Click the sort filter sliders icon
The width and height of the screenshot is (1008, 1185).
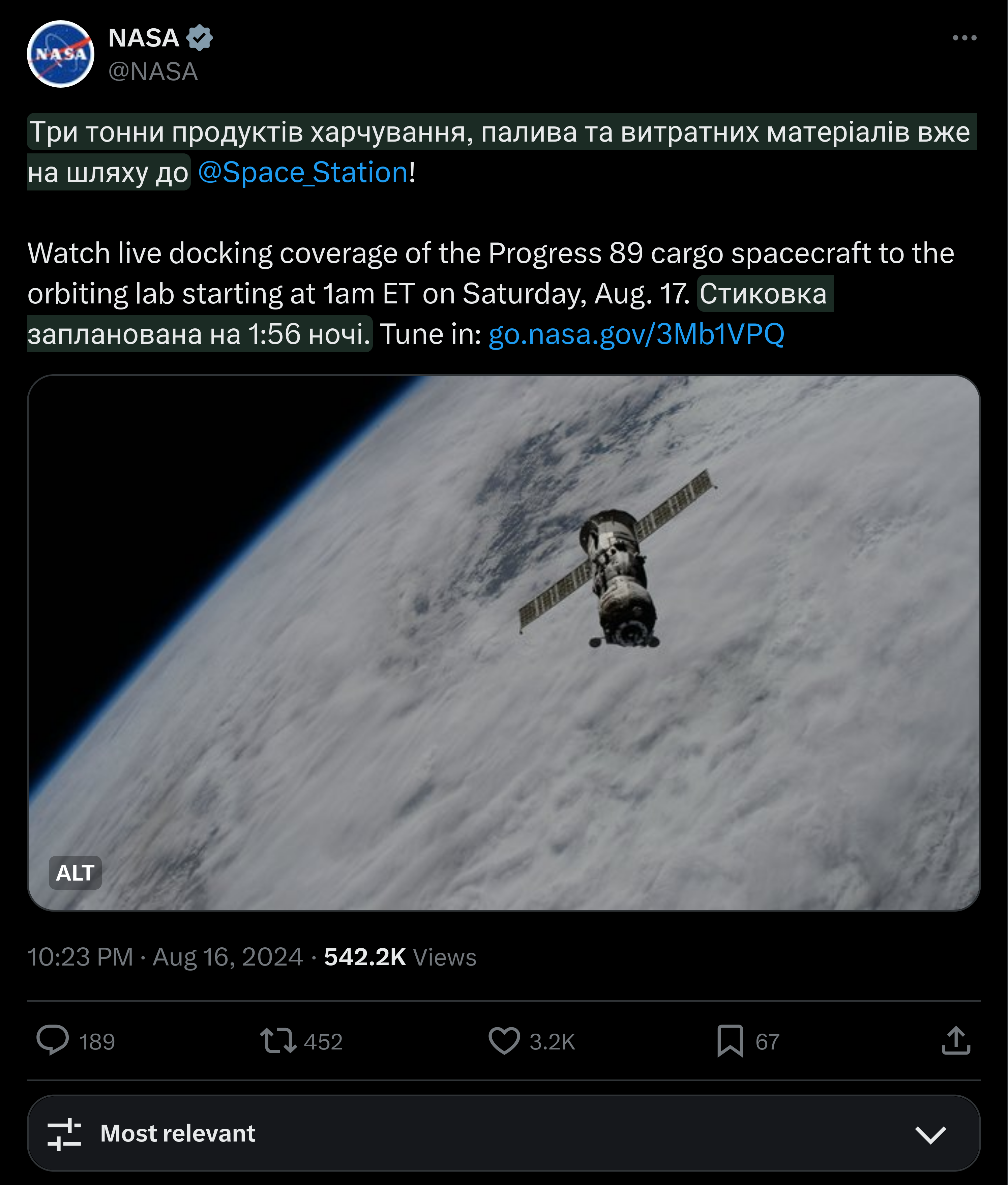click(64, 1133)
